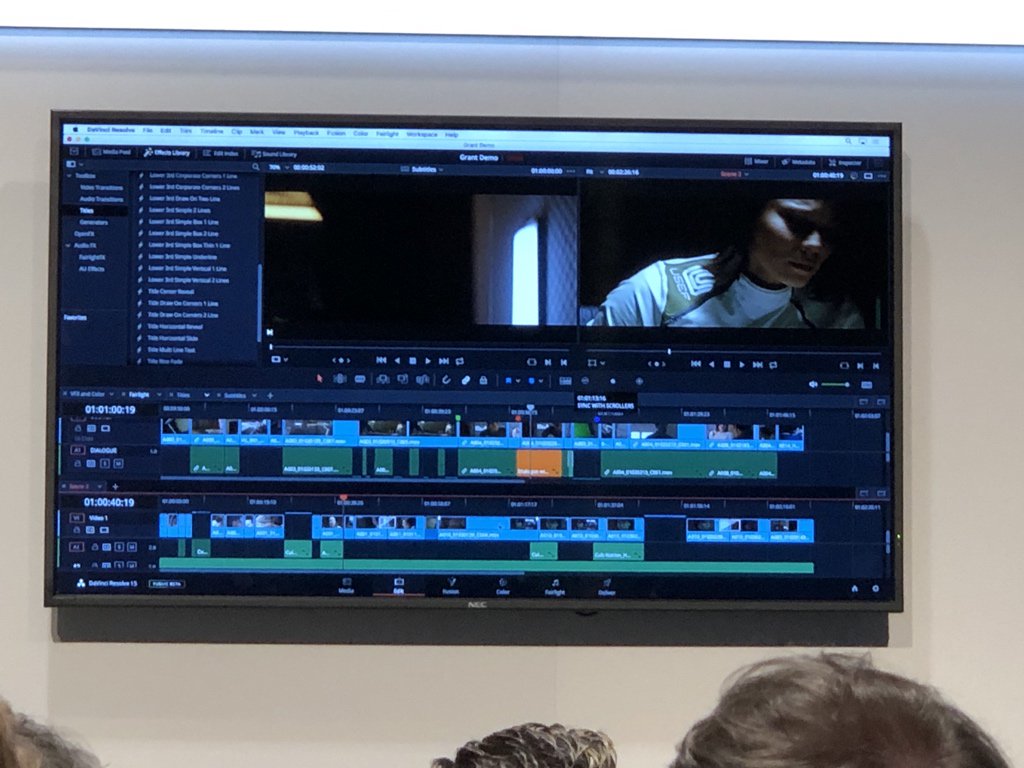The image size is (1024, 768).
Task: Open the File menu
Action: (x=148, y=131)
